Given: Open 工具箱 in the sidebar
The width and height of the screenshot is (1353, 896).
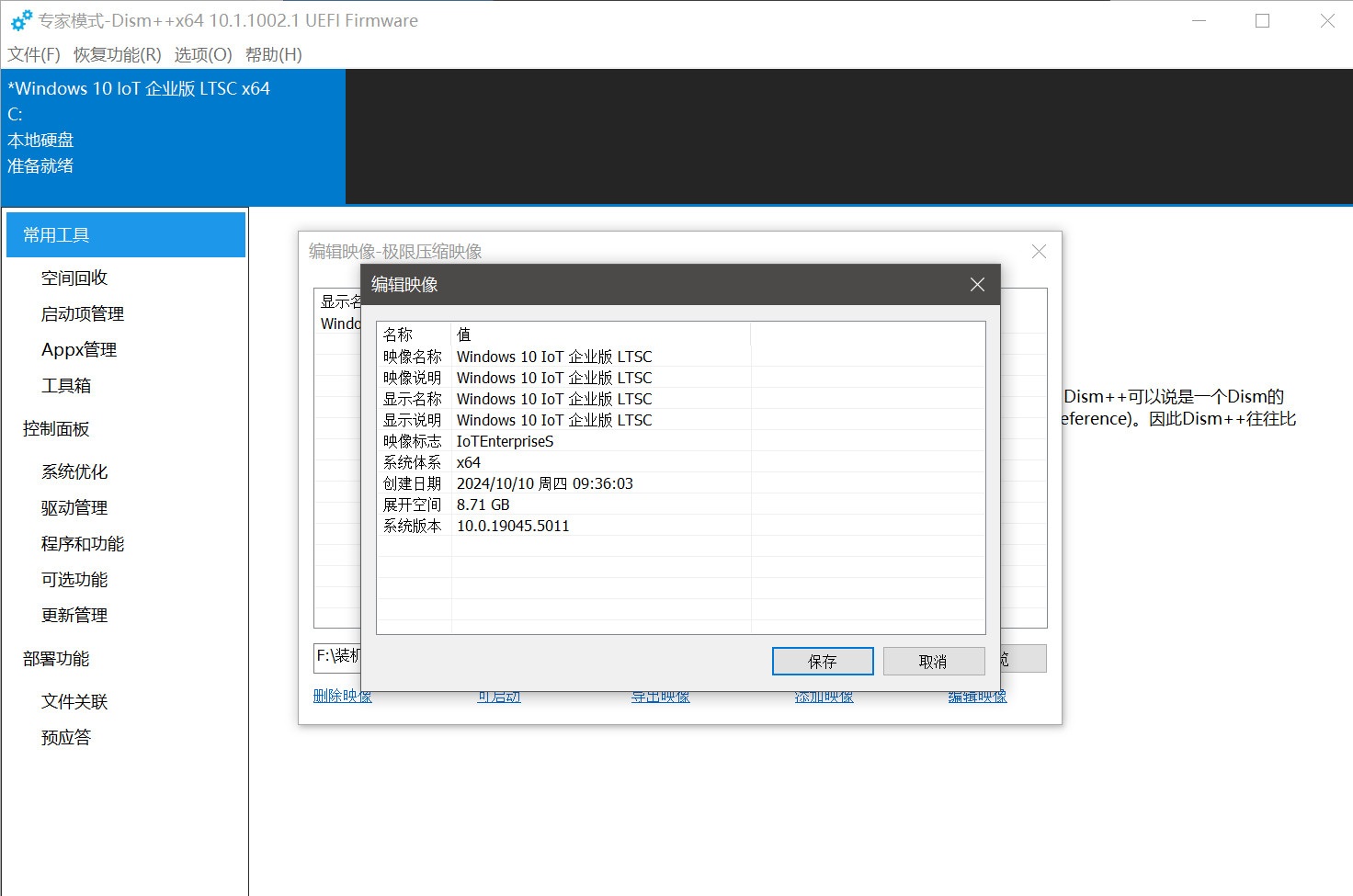Looking at the screenshot, I should tap(66, 385).
